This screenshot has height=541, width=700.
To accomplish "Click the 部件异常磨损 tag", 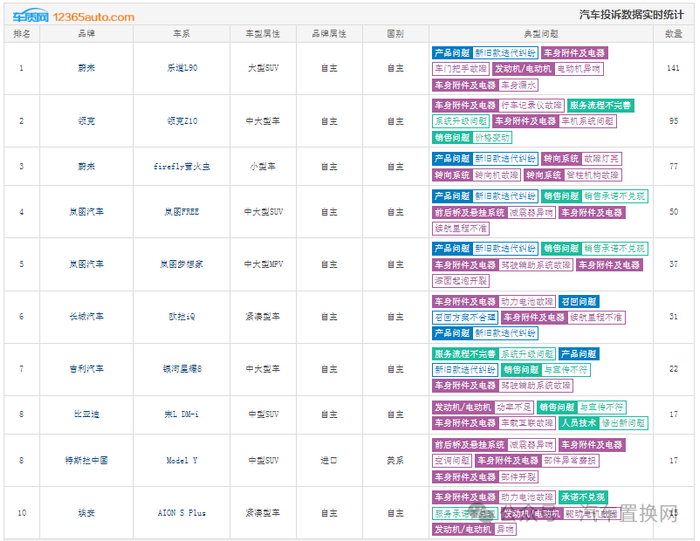I will click(x=570, y=460).
